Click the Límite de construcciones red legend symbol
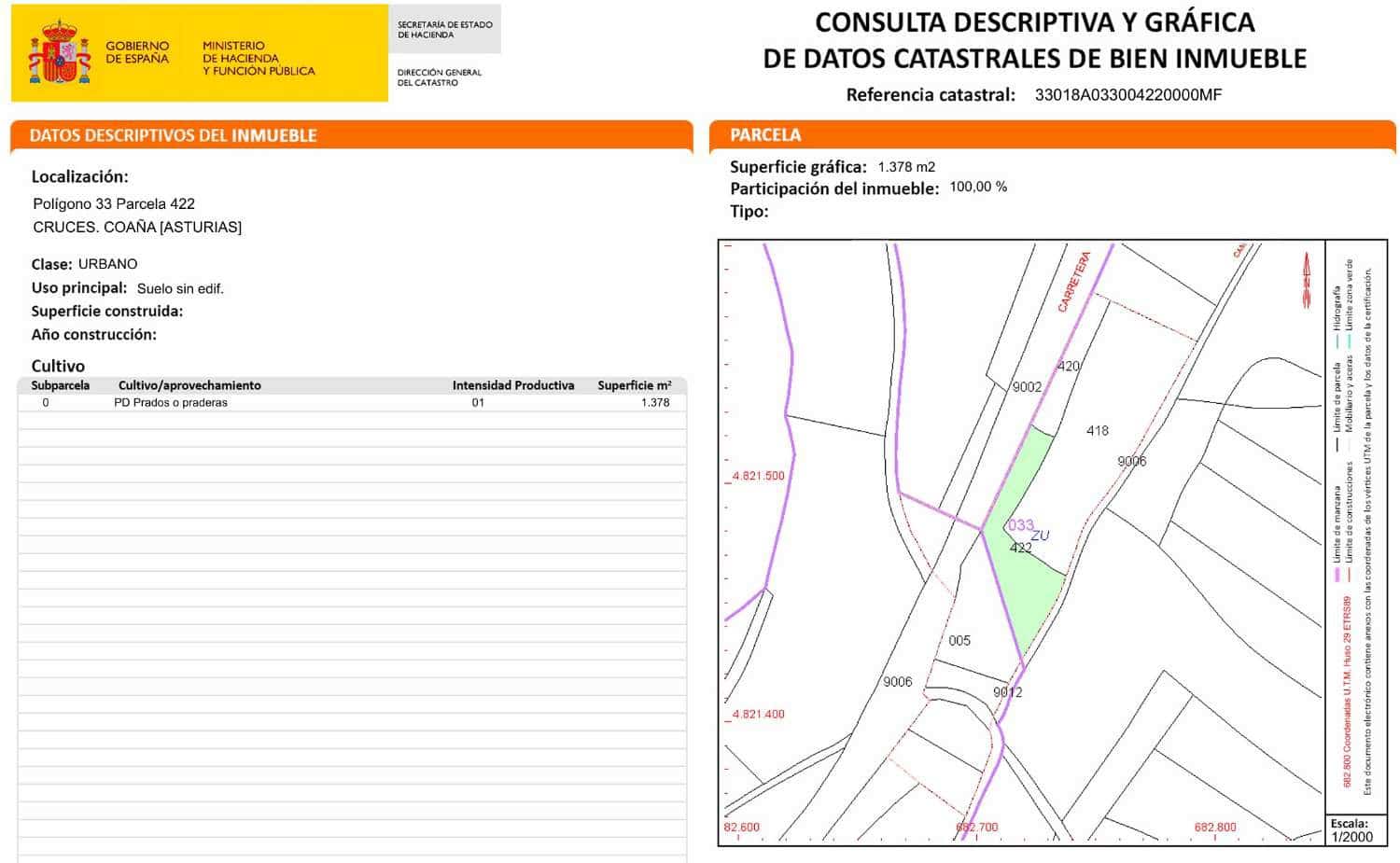 click(1349, 576)
